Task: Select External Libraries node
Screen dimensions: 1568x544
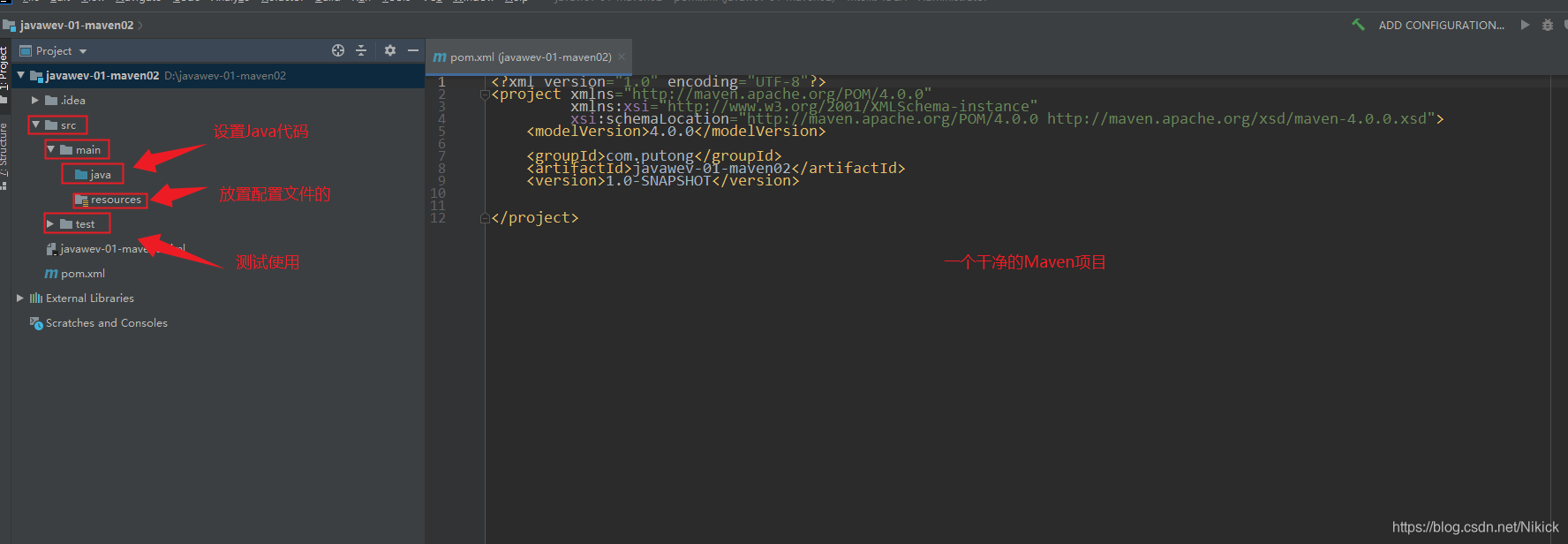Action: point(89,298)
